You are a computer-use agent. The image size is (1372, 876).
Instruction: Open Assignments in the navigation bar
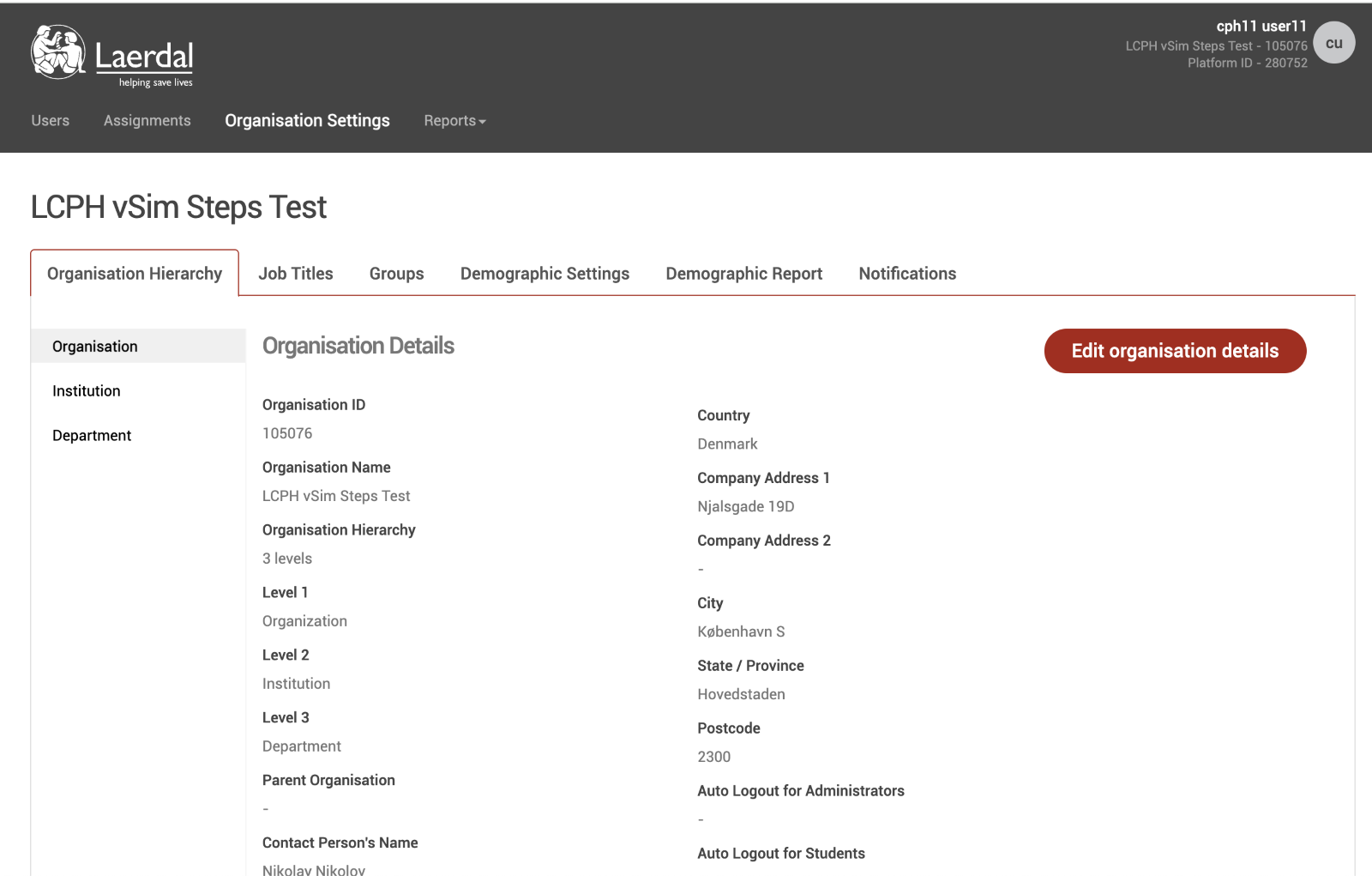point(147,121)
